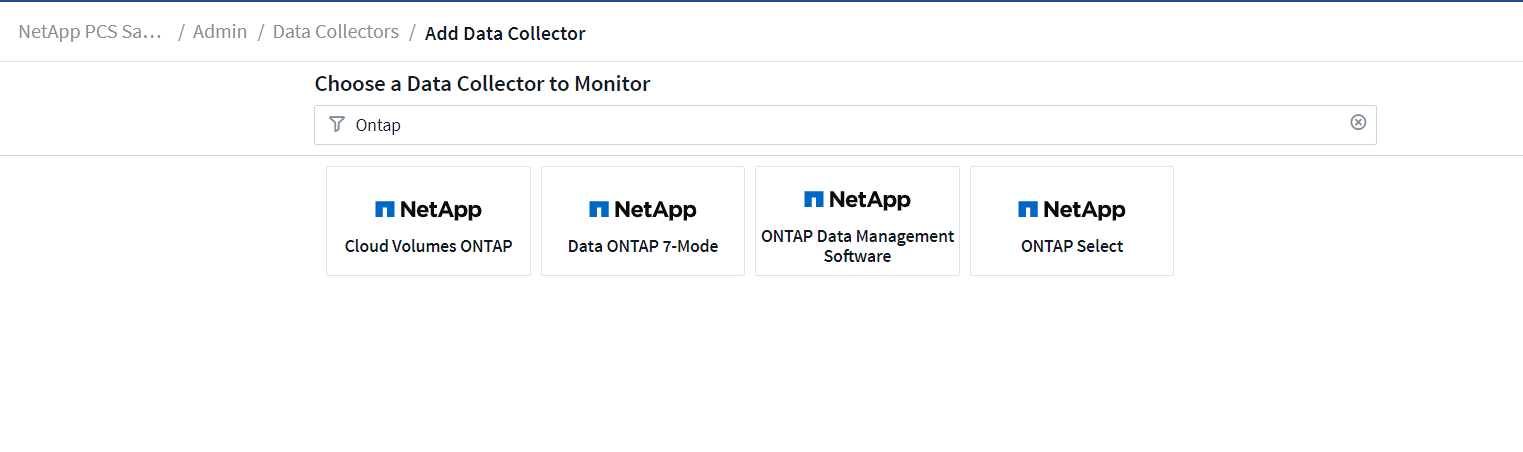This screenshot has height=452, width=1523.
Task: Click the Add Data Collector breadcrumb title
Action: pyautogui.click(x=505, y=34)
